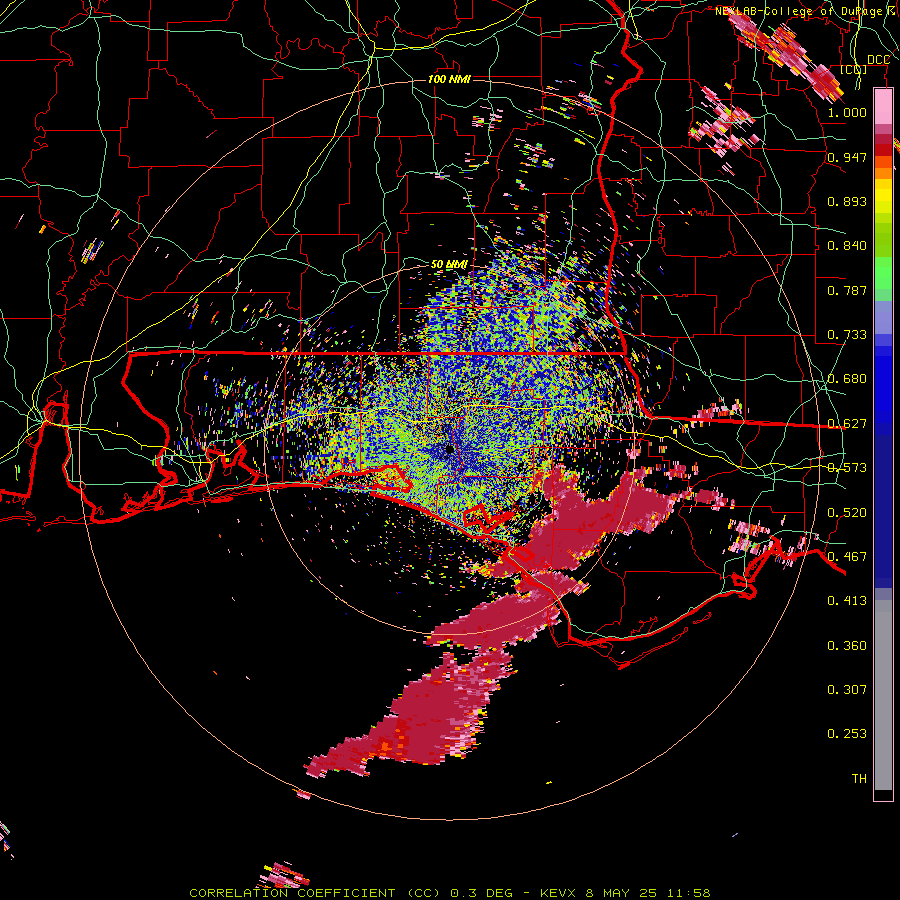Image resolution: width=900 pixels, height=900 pixels.
Task: Click the 0.413 color scale value
Action: pos(847,601)
